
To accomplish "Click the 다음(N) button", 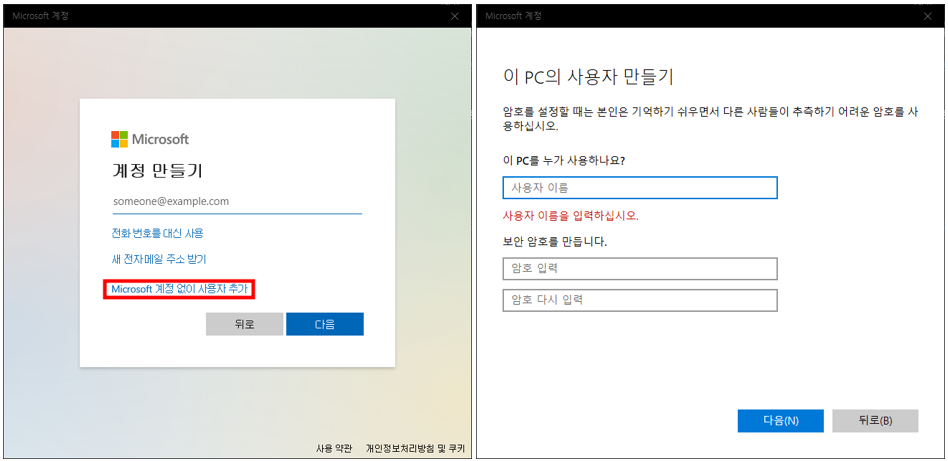I will tap(781, 420).
